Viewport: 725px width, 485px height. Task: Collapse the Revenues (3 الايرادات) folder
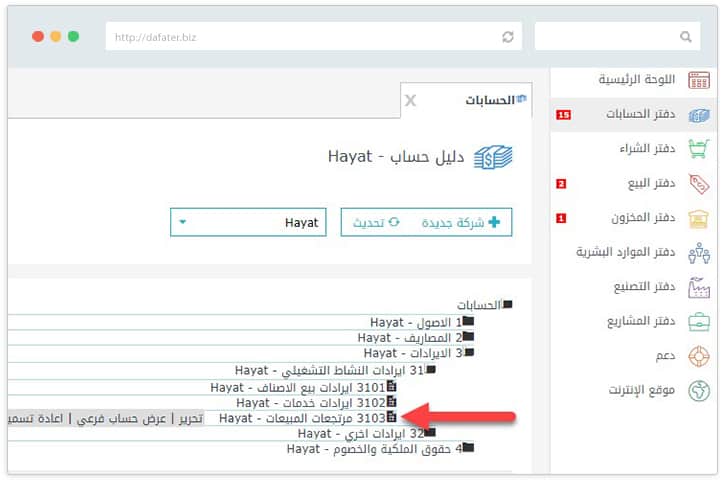469,353
